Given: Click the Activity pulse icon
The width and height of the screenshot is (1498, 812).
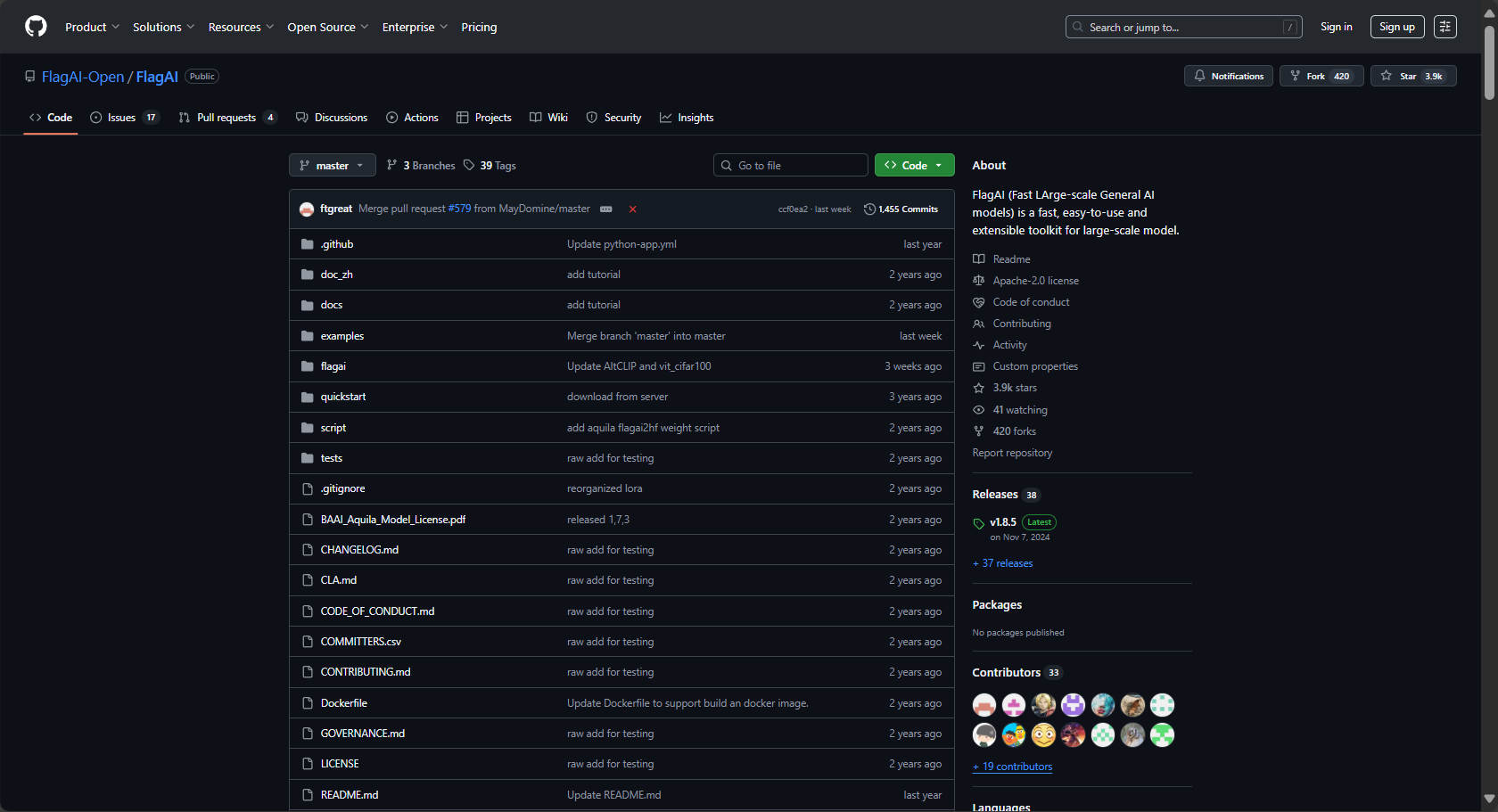Looking at the screenshot, I should click(x=979, y=345).
